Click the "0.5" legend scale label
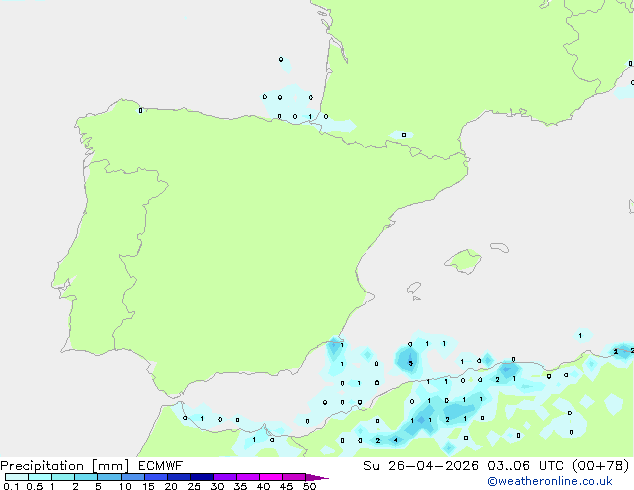Screen dimensions: 634x490 (x=35, y=486)
